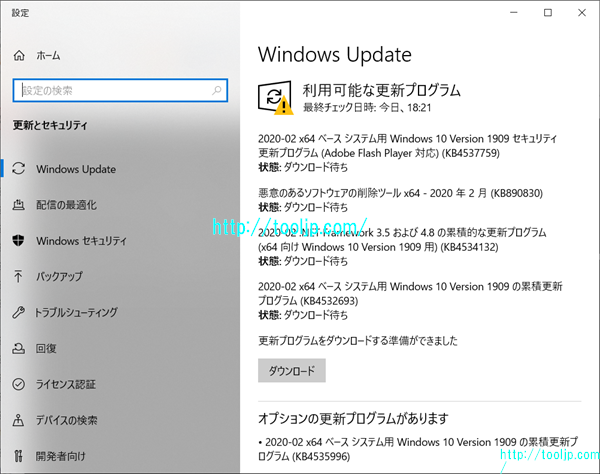The image size is (600, 474).
Task: Open 回復 settings page
Action: 46,349
